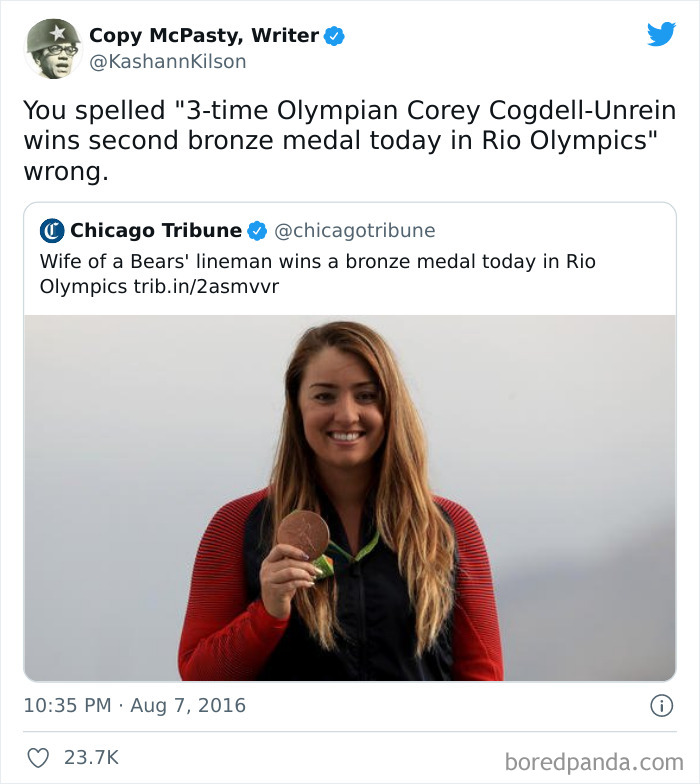
Task: Open Copy McPasty's profile avatar
Action: point(52,48)
